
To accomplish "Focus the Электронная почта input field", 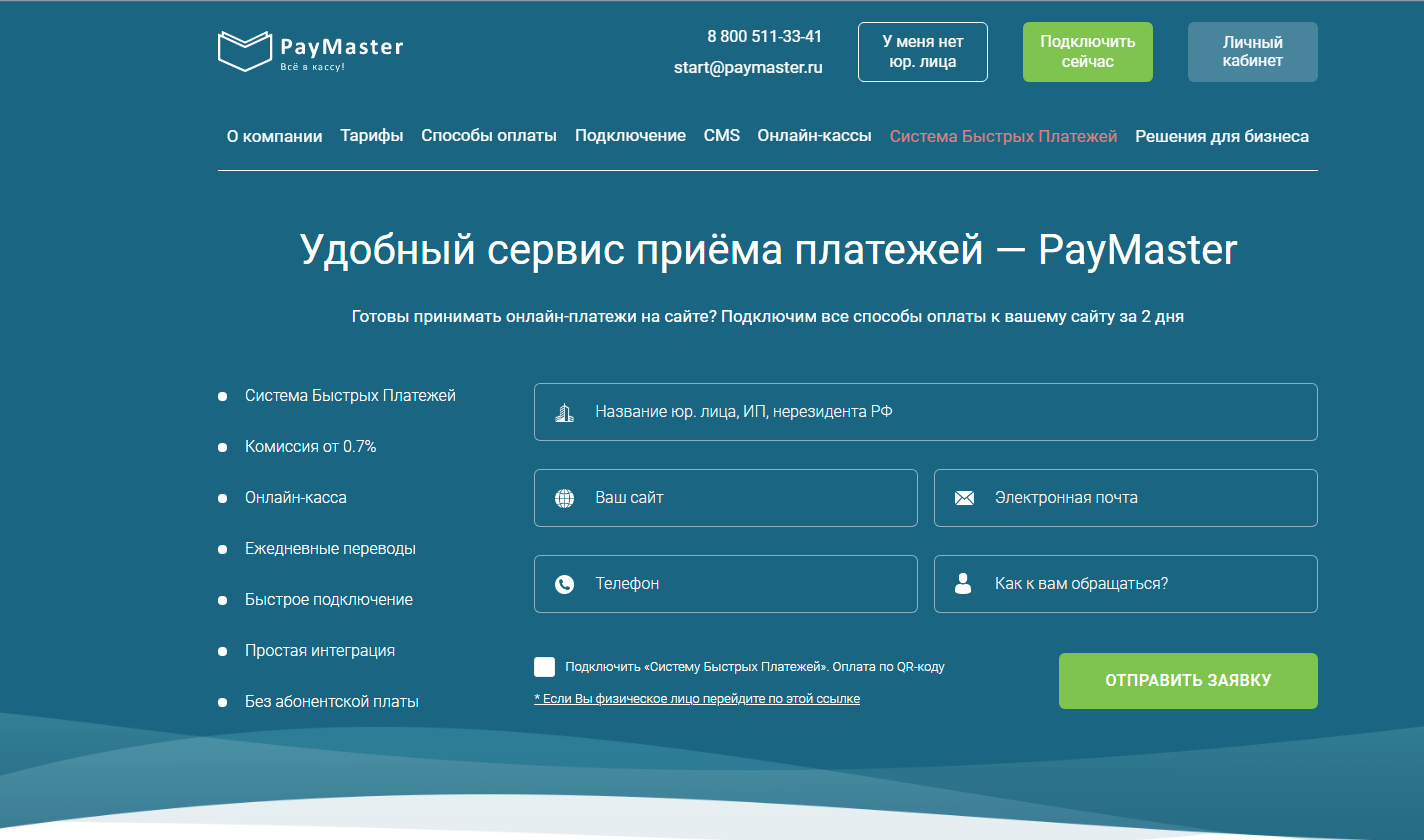I will click(x=1140, y=498).
